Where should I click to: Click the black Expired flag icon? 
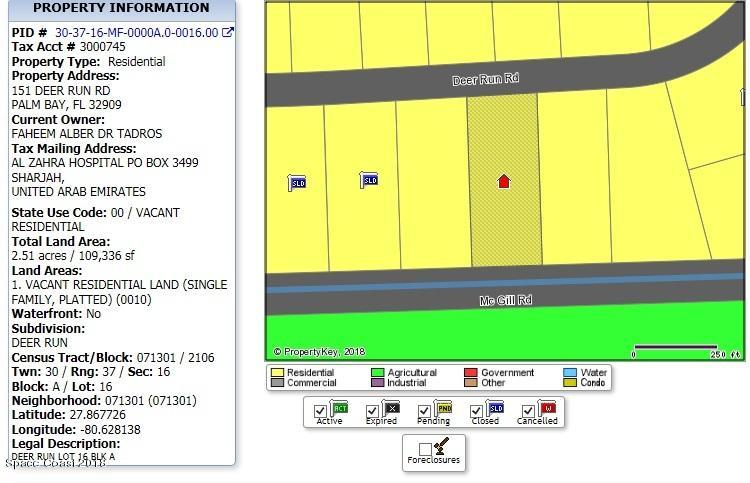391,408
